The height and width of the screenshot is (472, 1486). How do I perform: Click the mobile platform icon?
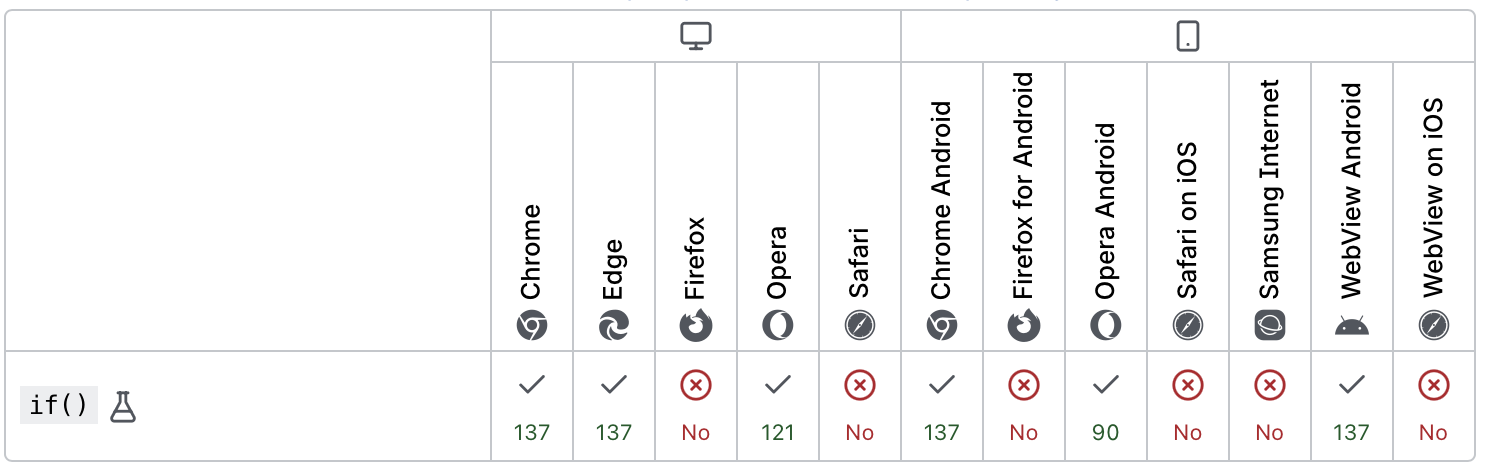tap(1187, 37)
